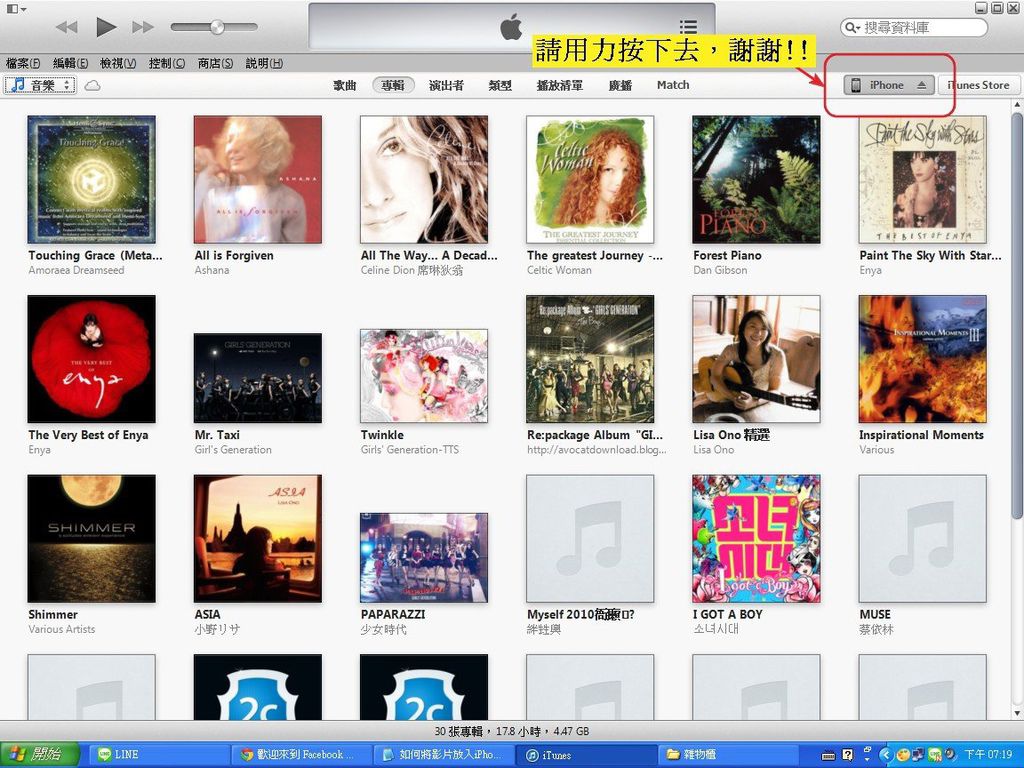
Task: Open Celine Dion All The Way album cover
Action: pos(424,180)
